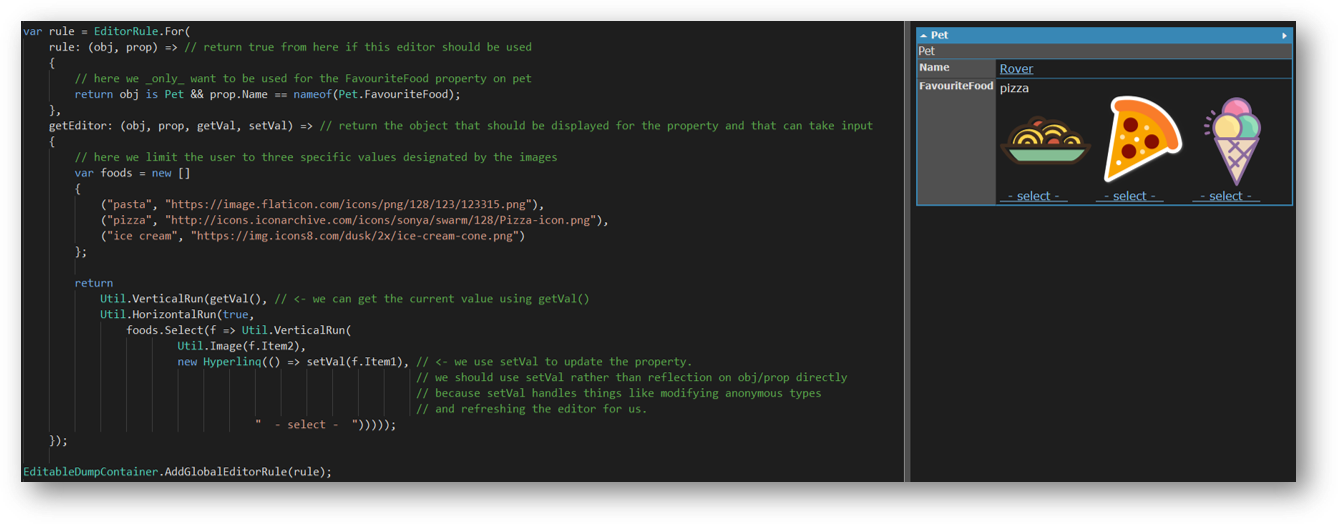The image size is (1338, 524).
Task: Select pasta via the select link under it
Action: (1034, 196)
